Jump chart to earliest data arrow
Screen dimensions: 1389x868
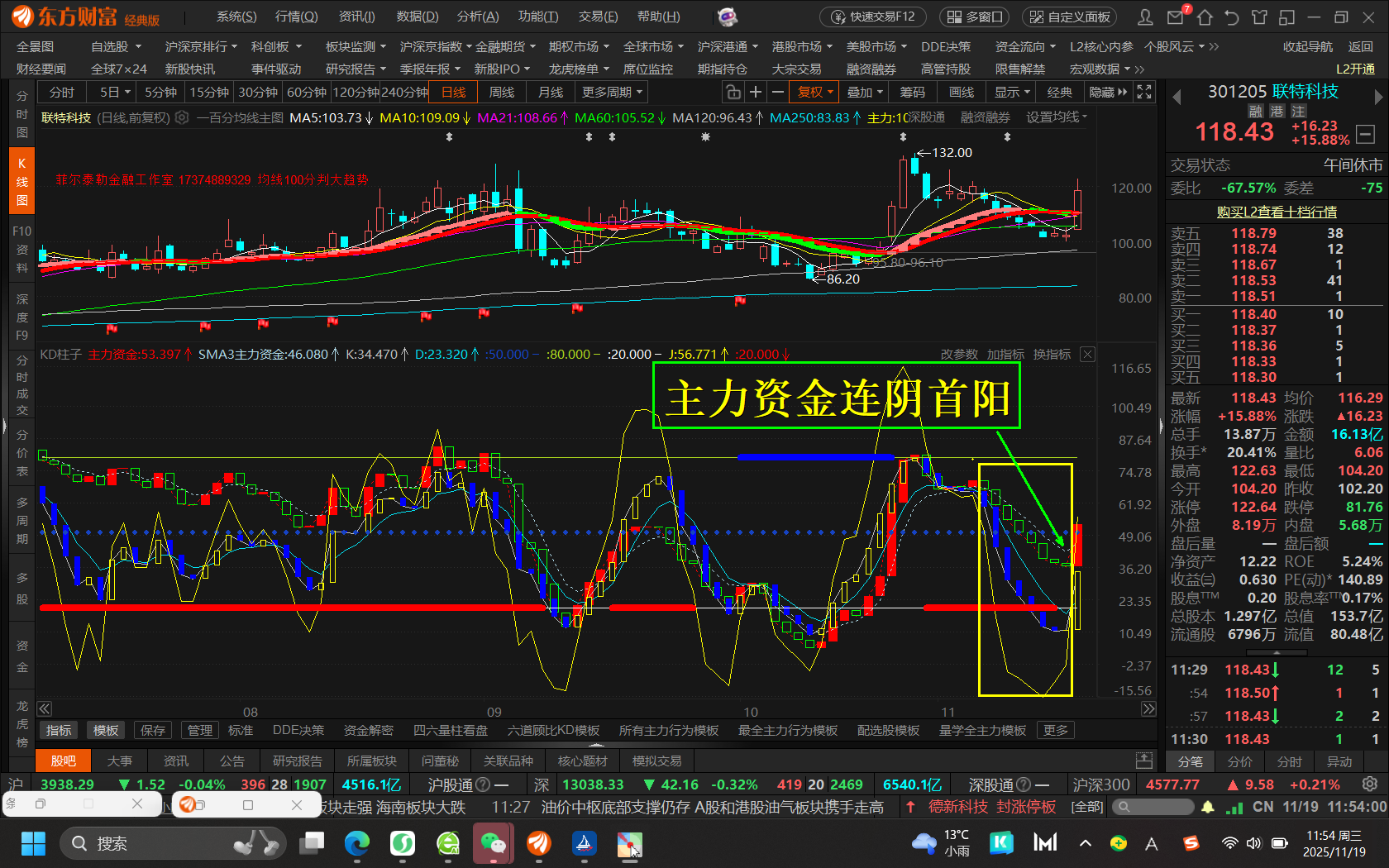click(x=45, y=708)
